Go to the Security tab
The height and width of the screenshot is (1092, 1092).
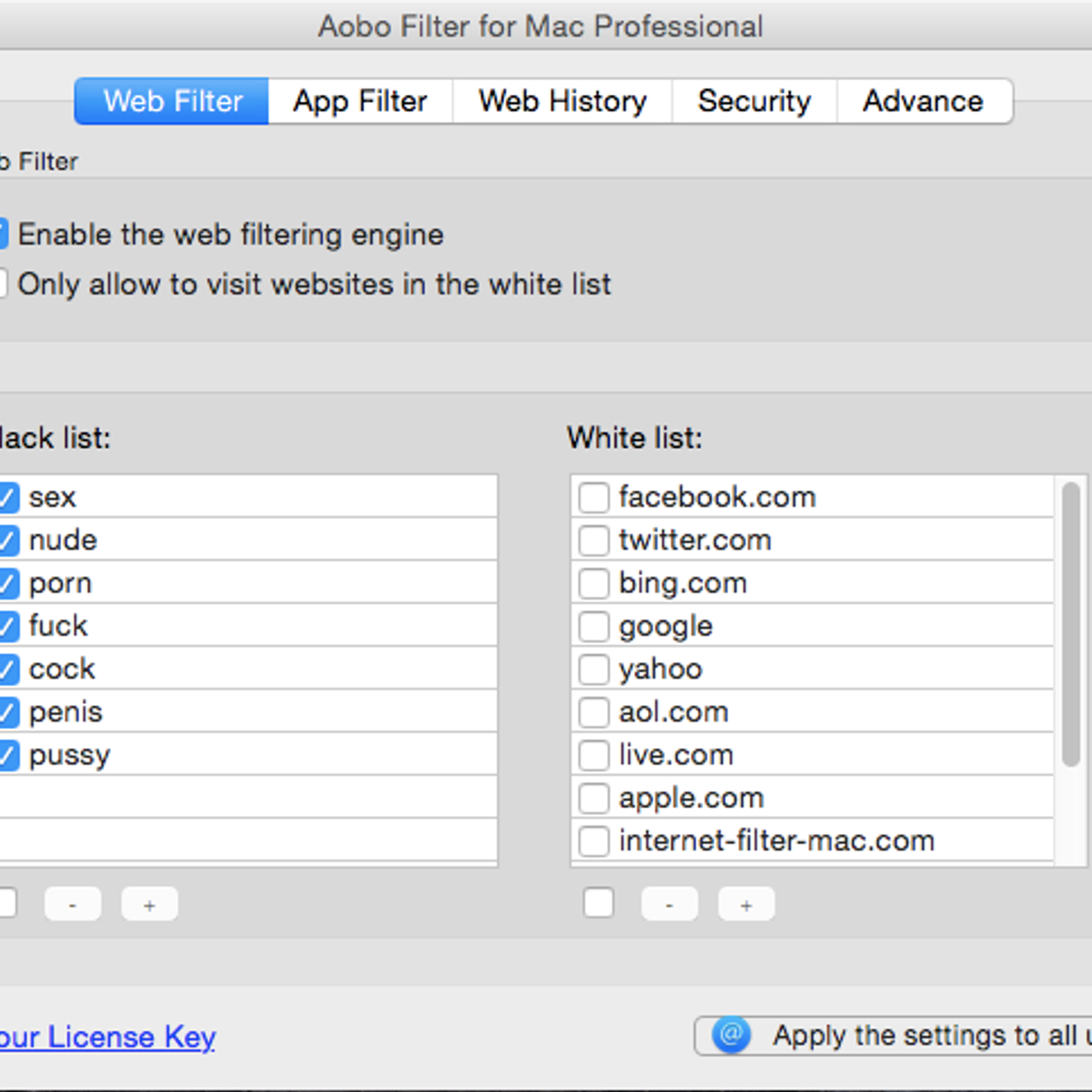click(x=753, y=101)
